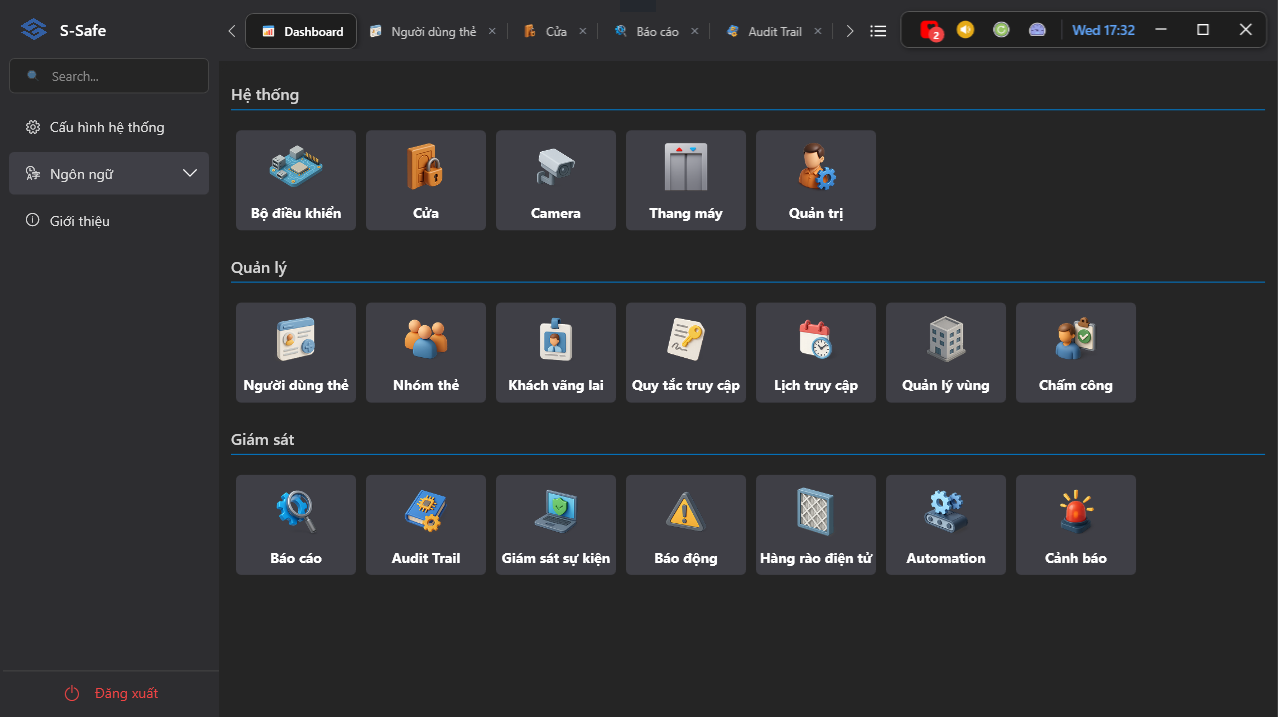This screenshot has height=717, width=1278.
Task: Click Đăng xuất to log out
Action: 111,693
